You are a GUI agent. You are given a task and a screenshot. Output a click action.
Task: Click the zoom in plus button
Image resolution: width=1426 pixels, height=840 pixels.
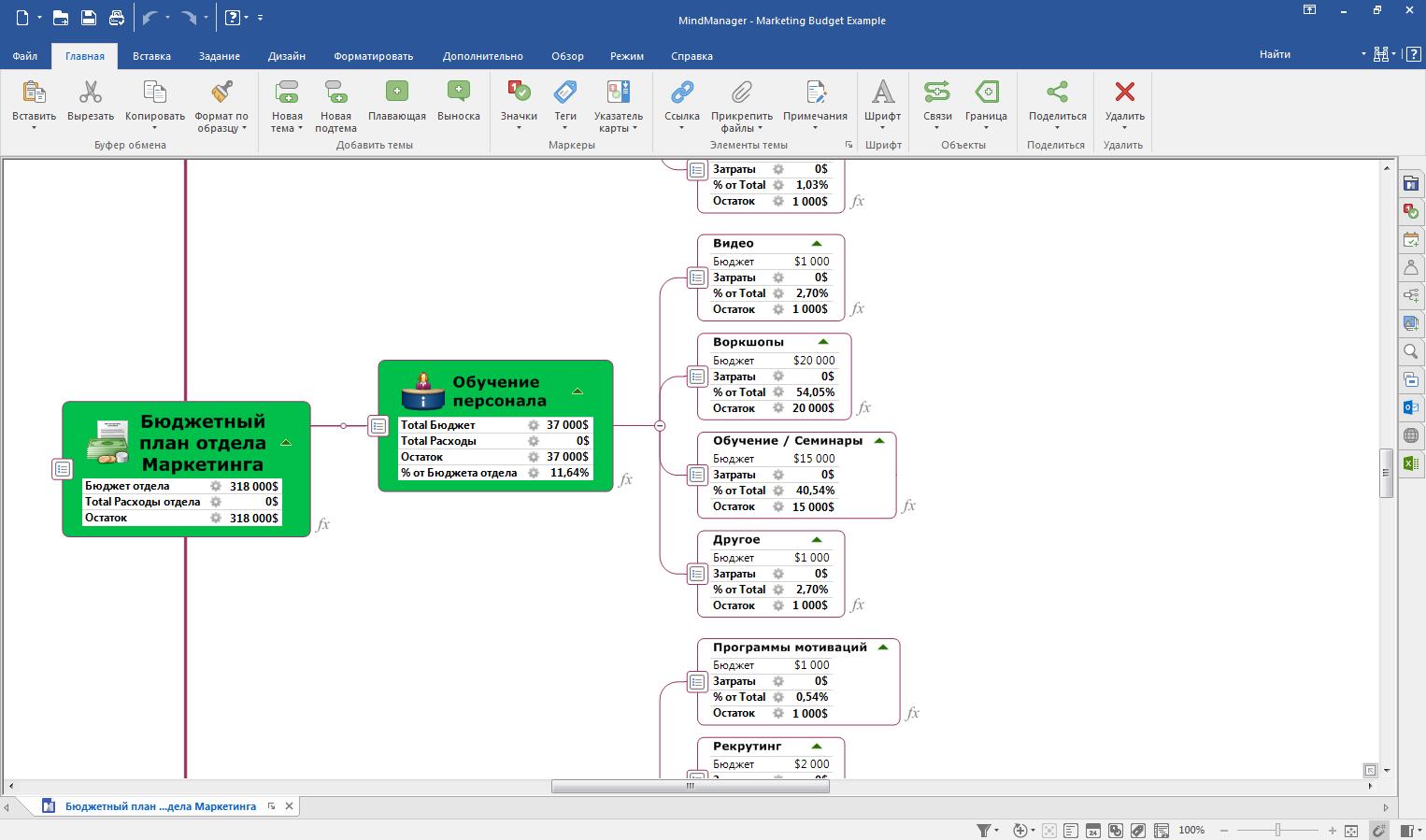click(1333, 831)
